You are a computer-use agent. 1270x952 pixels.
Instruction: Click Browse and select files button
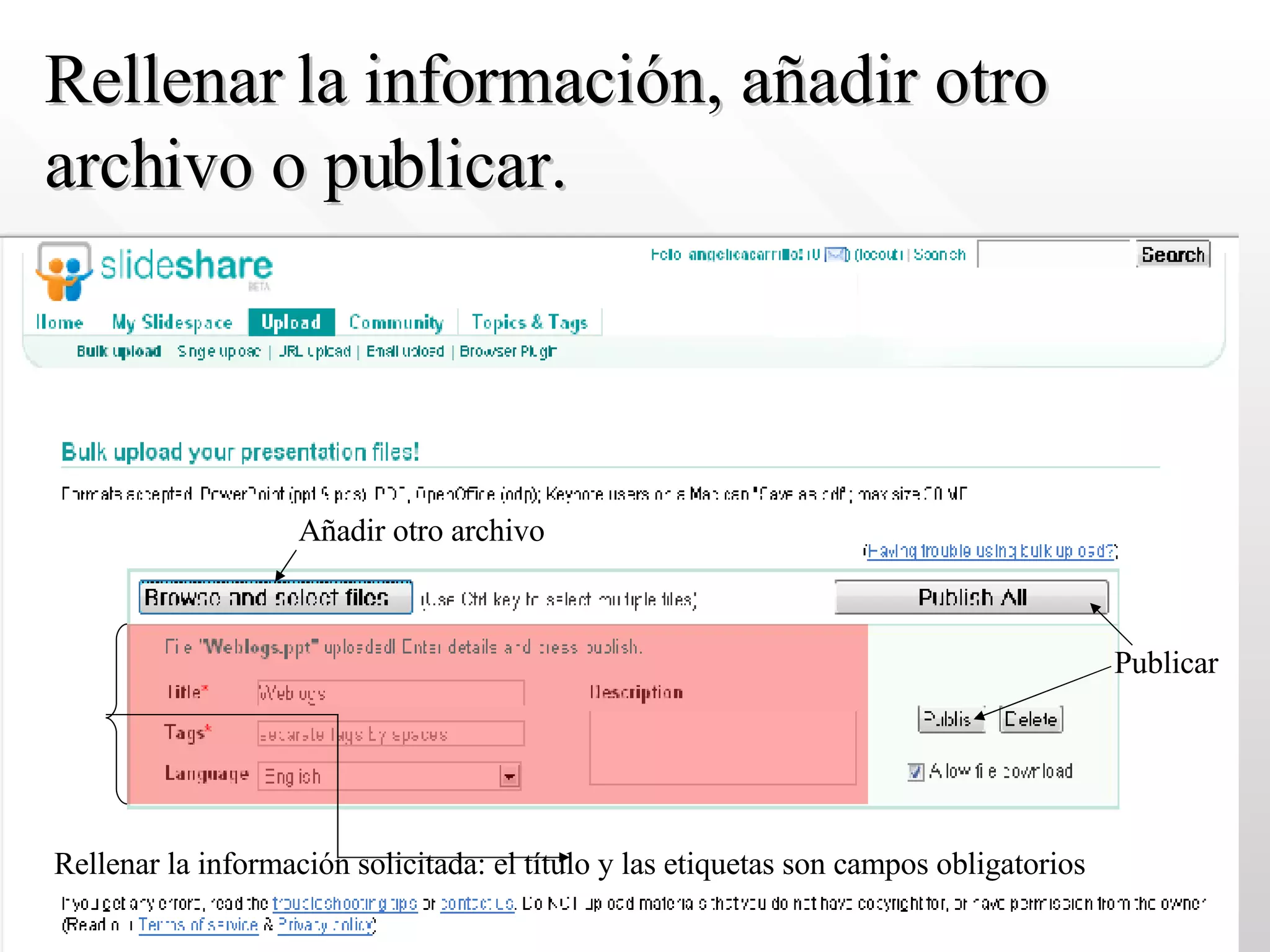(276, 597)
